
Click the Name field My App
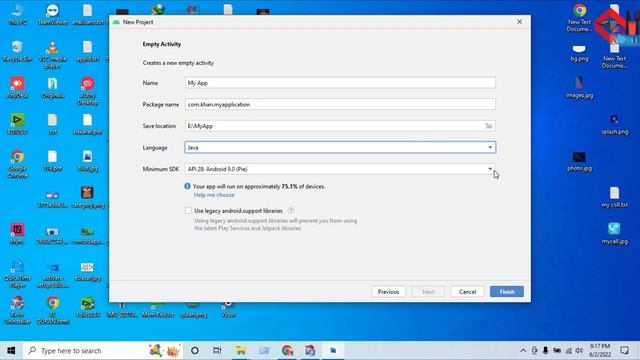click(x=340, y=83)
